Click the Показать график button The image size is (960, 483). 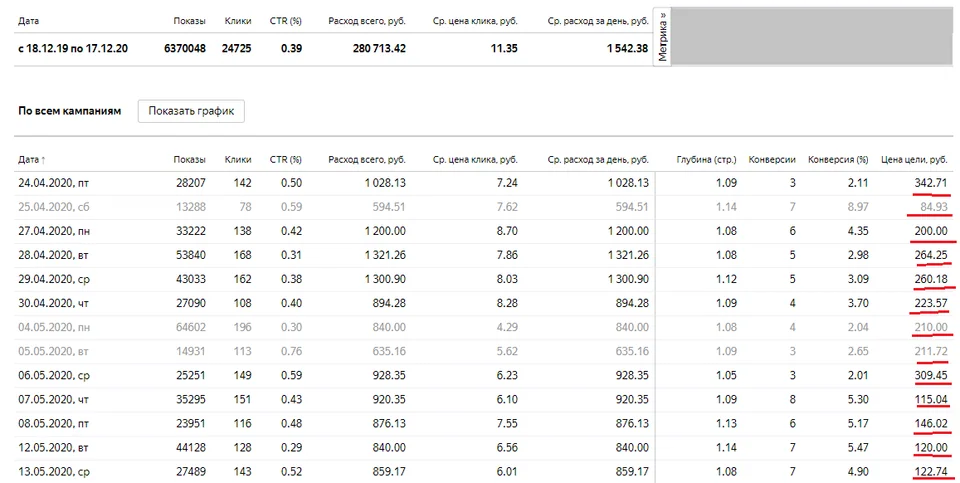click(191, 111)
